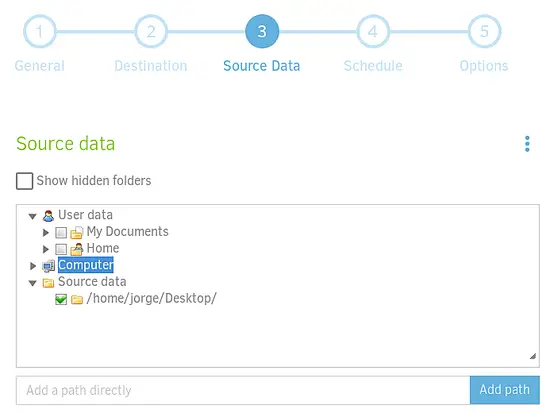Viewport: 550px width, 413px height.
Task: Click the Computer monitor icon
Action: coord(49,266)
